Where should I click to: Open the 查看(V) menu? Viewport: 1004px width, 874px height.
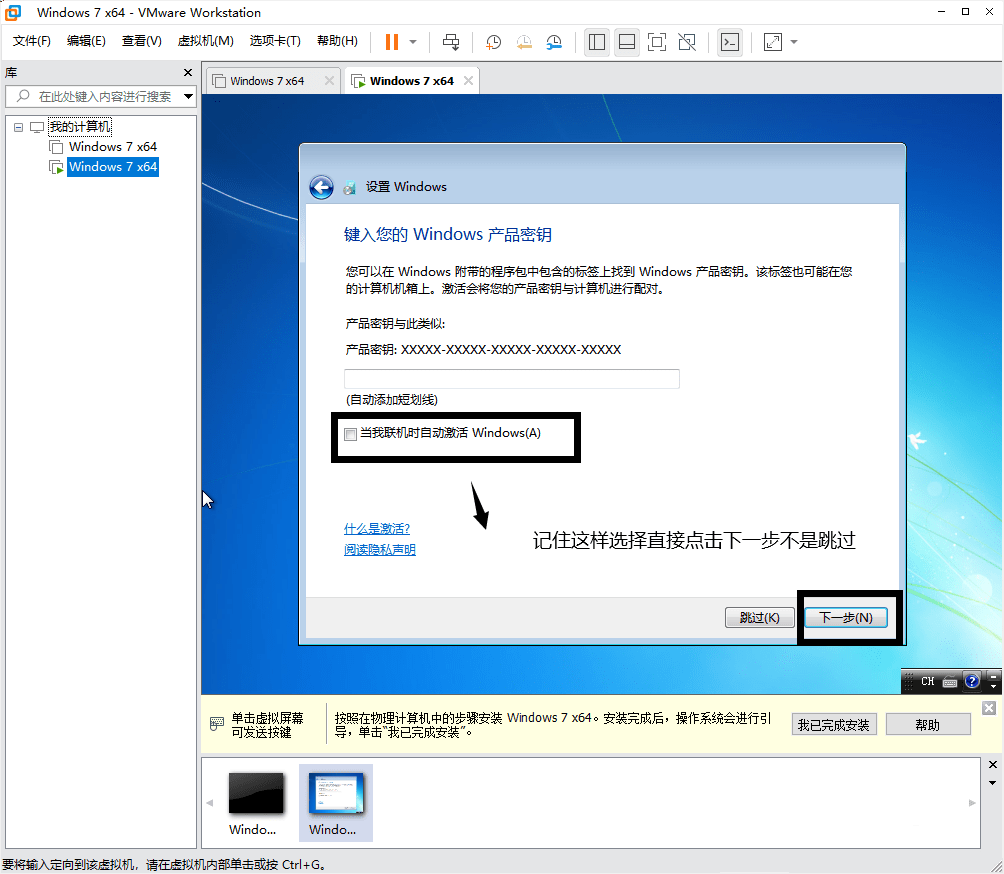coord(142,41)
